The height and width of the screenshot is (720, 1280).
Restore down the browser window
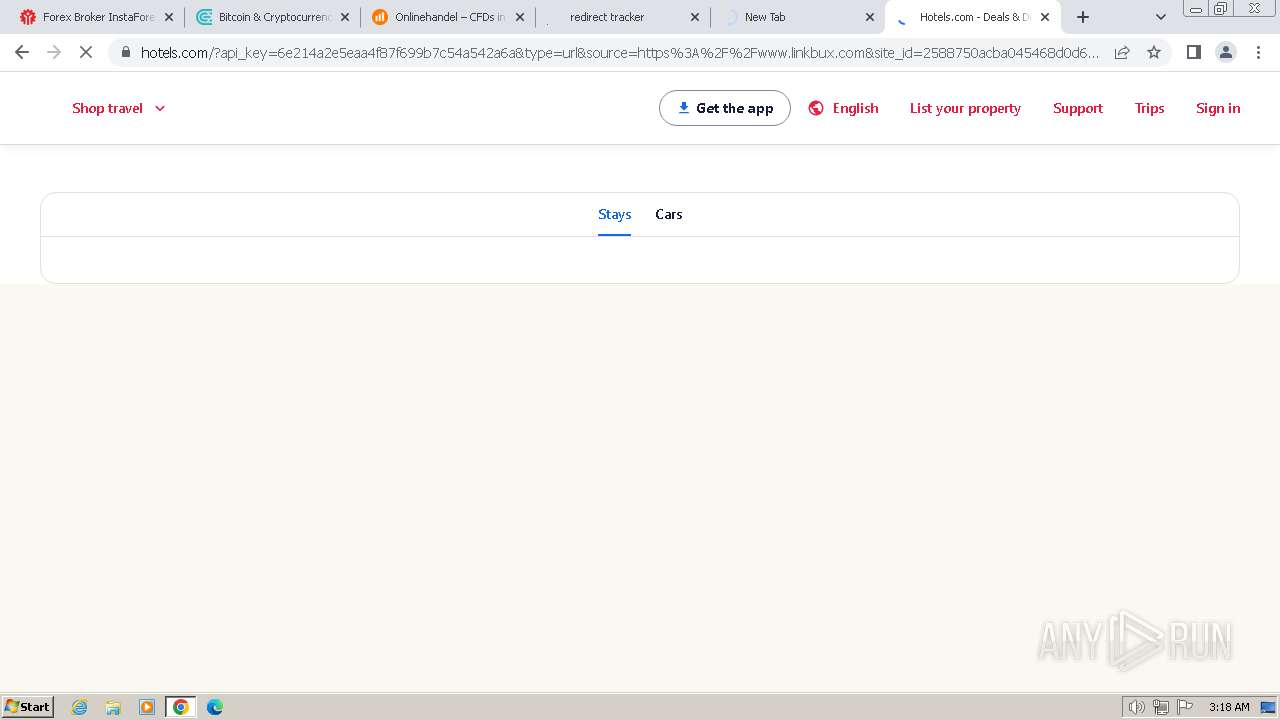coord(1221,8)
